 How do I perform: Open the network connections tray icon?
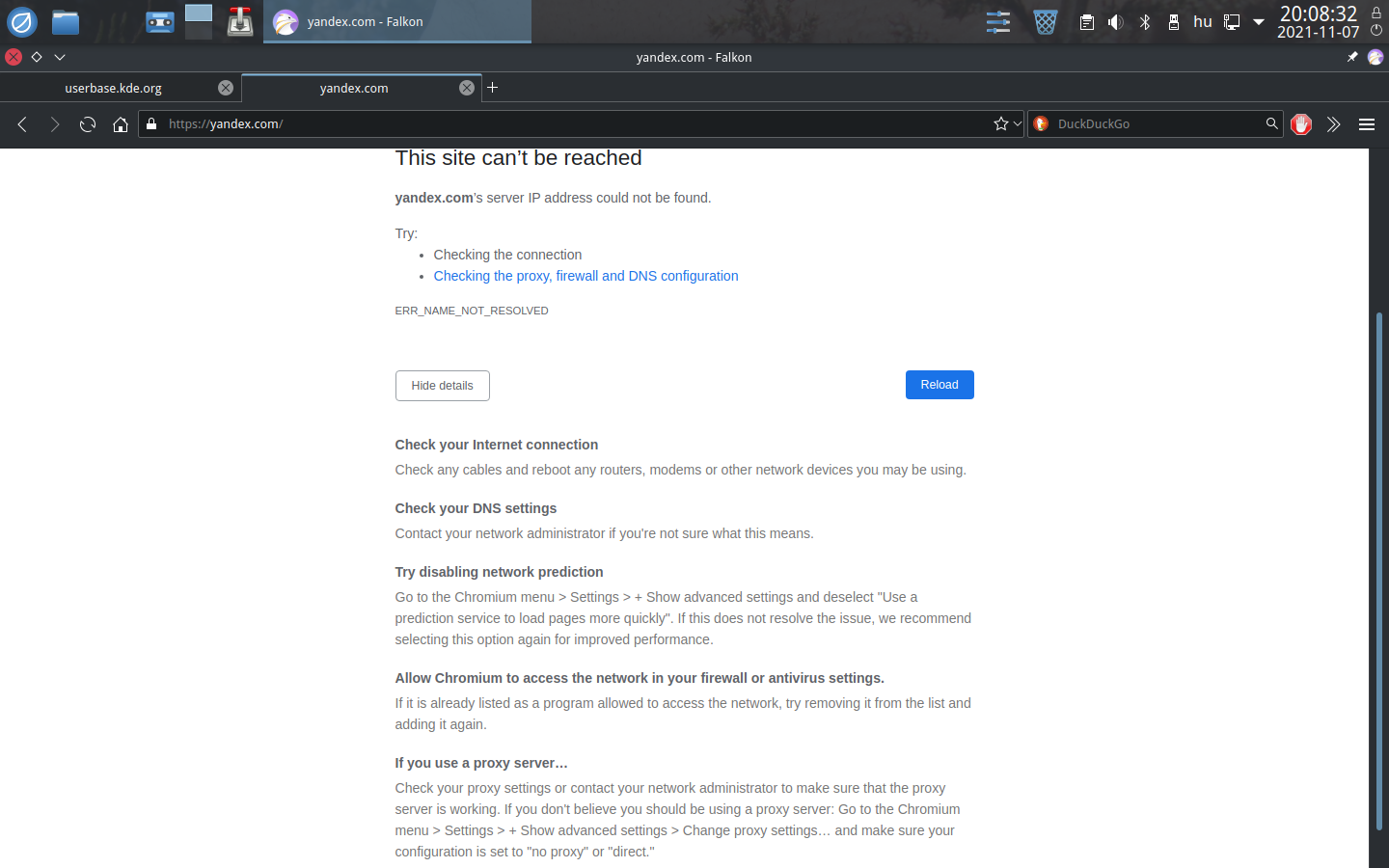click(x=1232, y=21)
